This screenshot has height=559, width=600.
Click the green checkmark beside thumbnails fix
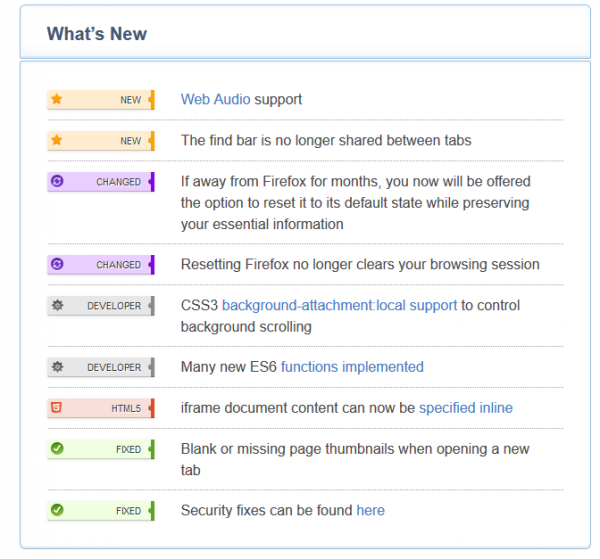(x=57, y=449)
